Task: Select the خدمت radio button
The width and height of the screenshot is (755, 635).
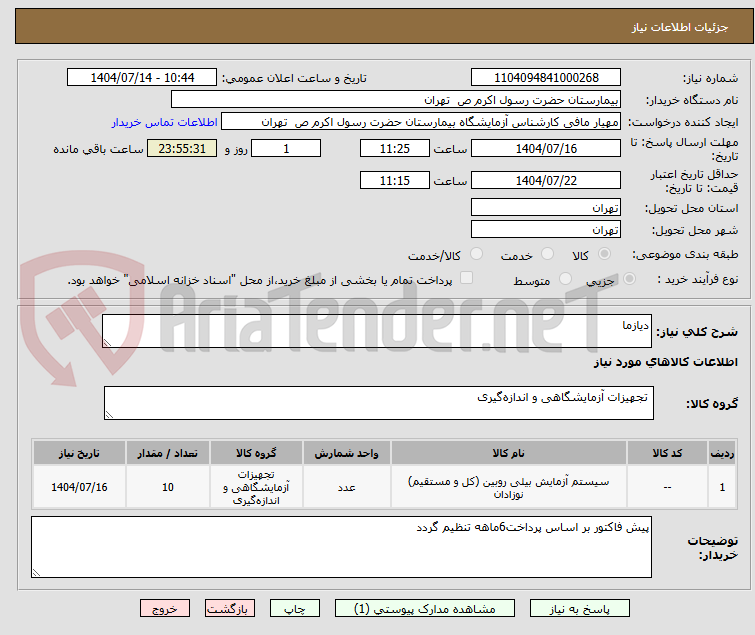Action: (x=547, y=254)
